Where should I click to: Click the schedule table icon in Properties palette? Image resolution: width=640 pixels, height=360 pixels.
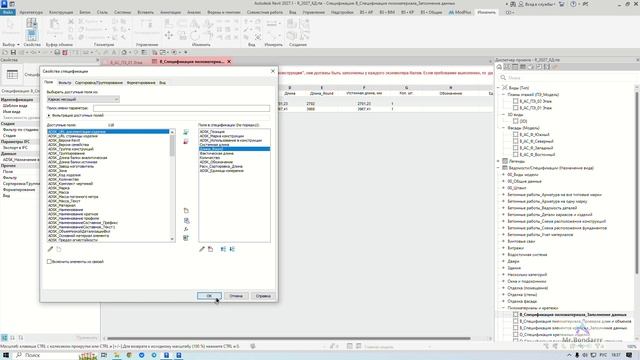pyautogui.click(x=12, y=75)
